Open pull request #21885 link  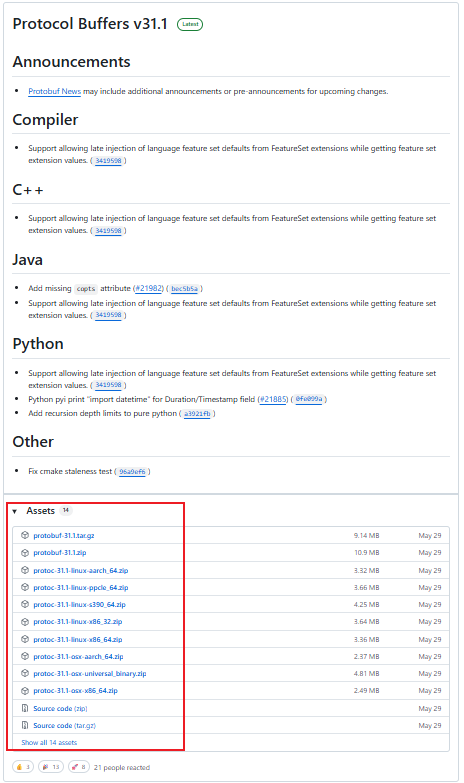point(273,399)
